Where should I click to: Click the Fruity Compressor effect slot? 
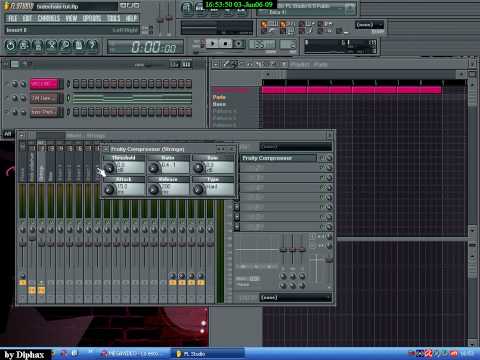278,158
